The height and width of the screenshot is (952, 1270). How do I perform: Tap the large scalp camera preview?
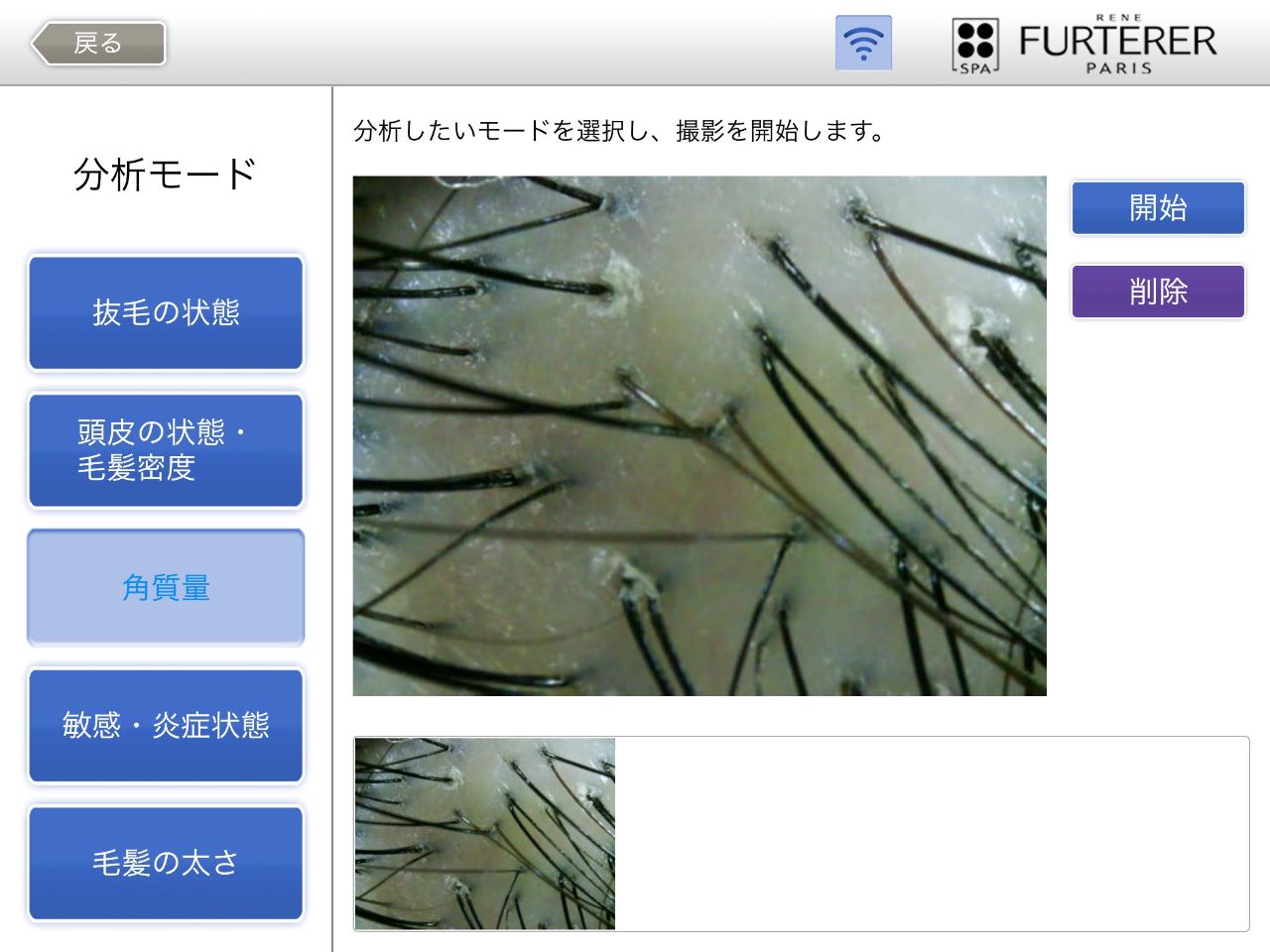tap(699, 435)
